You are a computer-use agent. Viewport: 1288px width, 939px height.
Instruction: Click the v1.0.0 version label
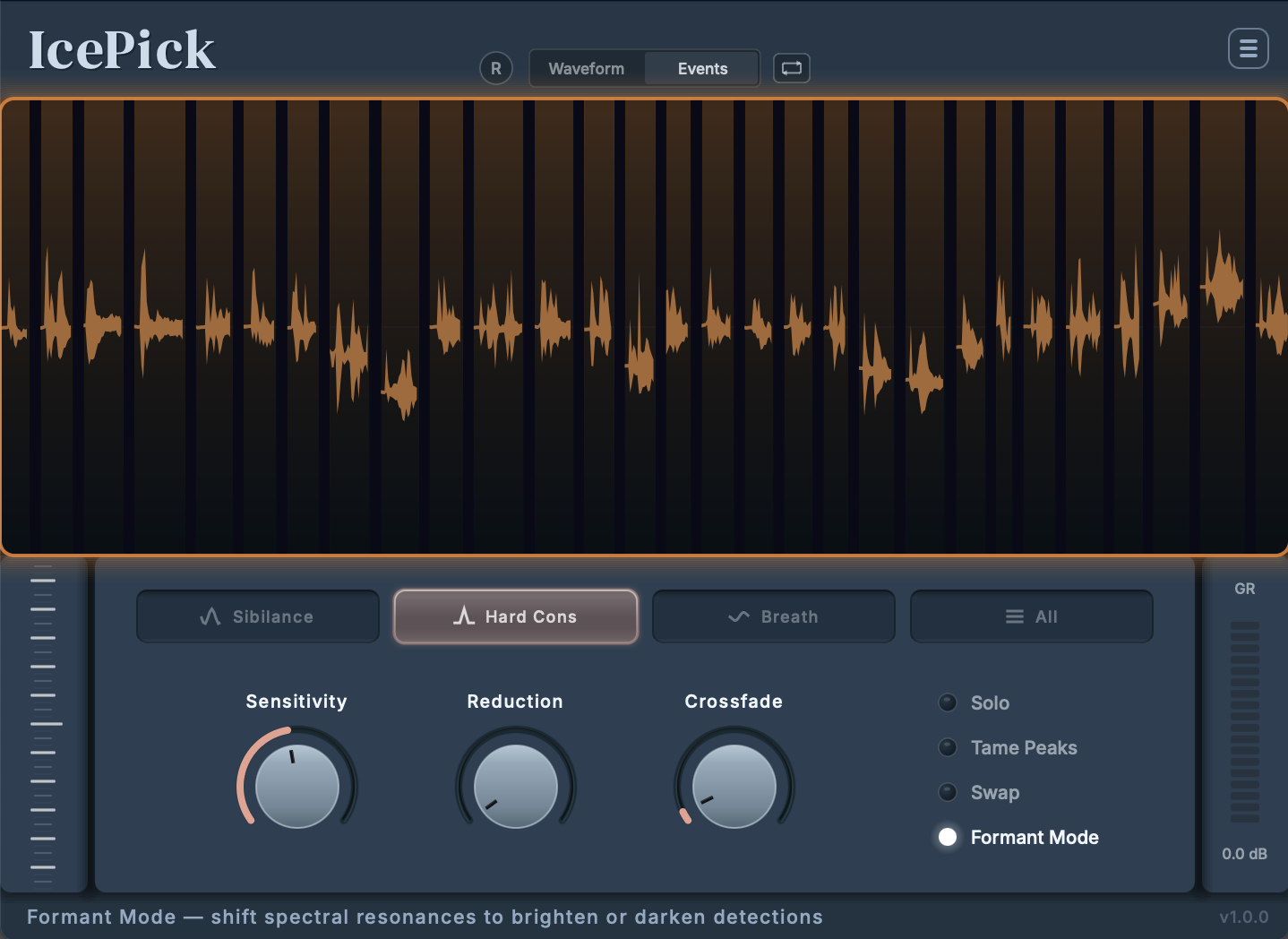tap(1244, 917)
